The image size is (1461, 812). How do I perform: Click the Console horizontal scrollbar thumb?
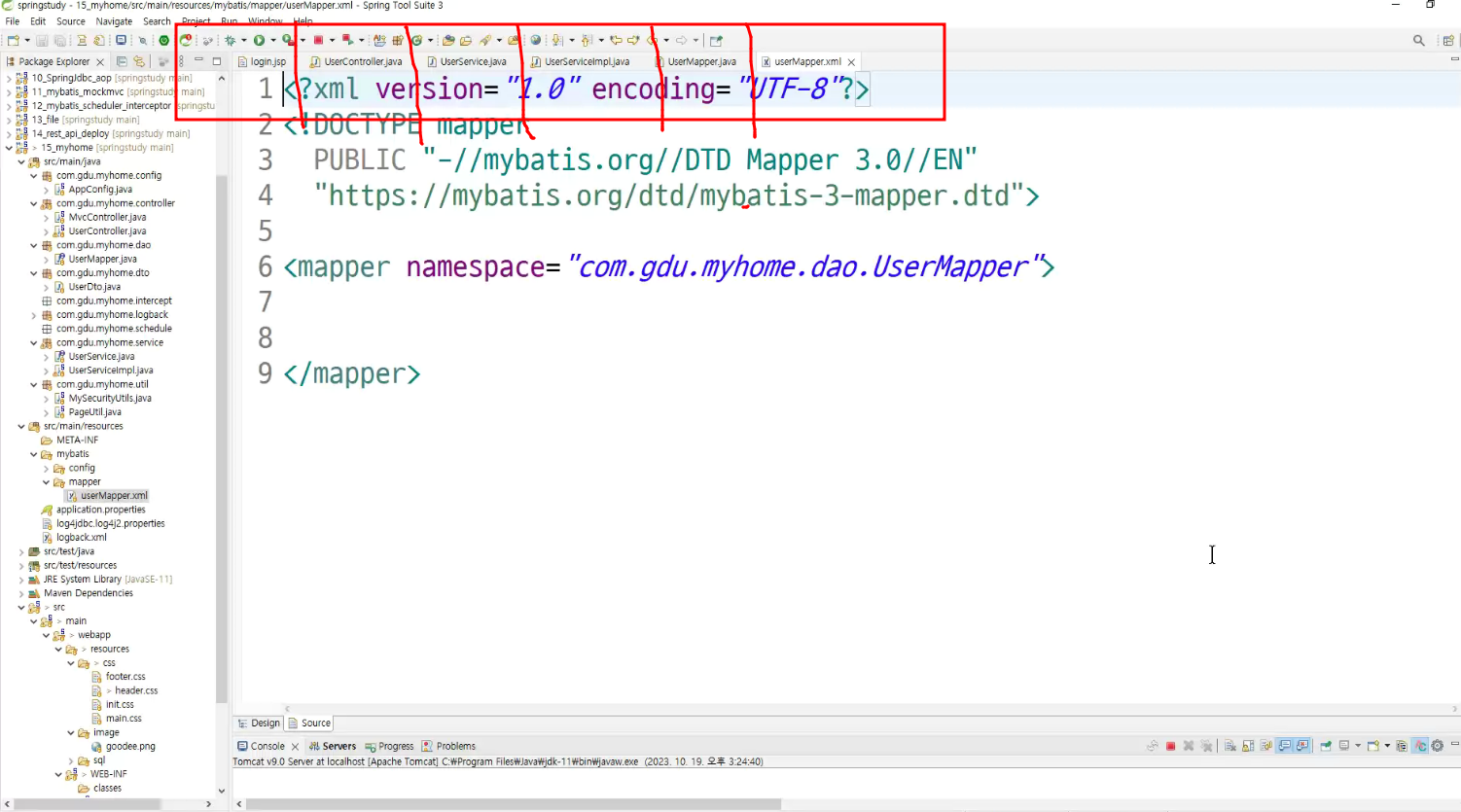click(x=514, y=804)
